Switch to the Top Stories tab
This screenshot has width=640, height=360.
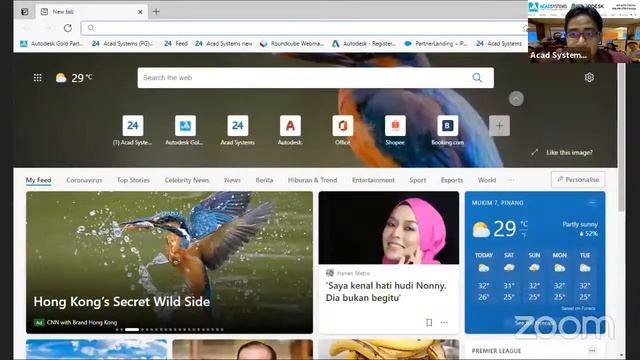[x=133, y=180]
